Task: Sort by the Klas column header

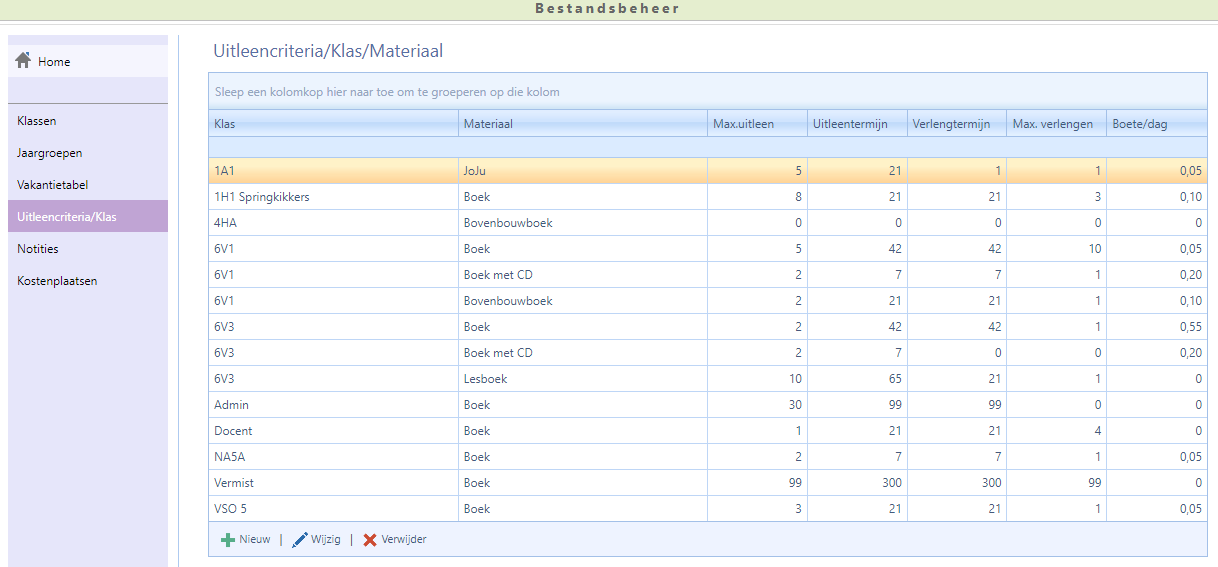Action: 333,124
